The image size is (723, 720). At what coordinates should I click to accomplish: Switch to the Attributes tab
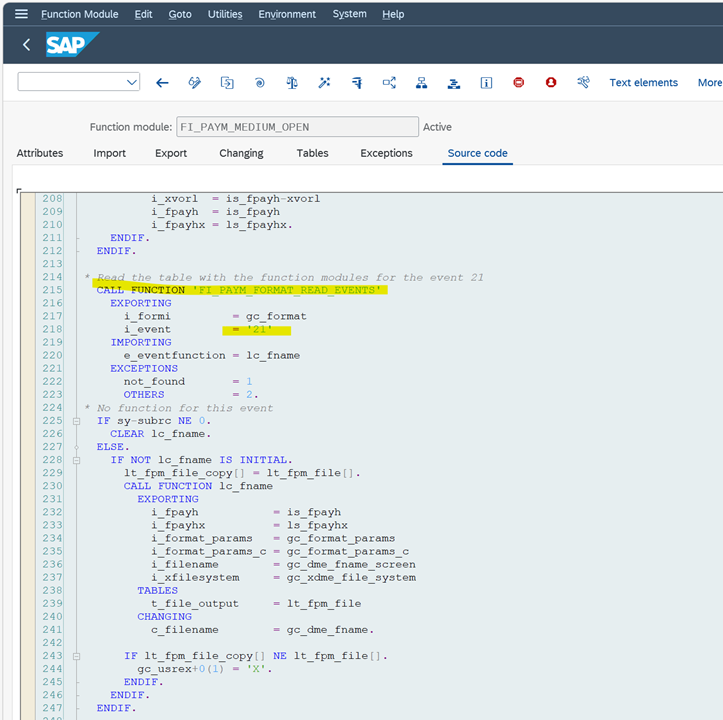coord(40,153)
